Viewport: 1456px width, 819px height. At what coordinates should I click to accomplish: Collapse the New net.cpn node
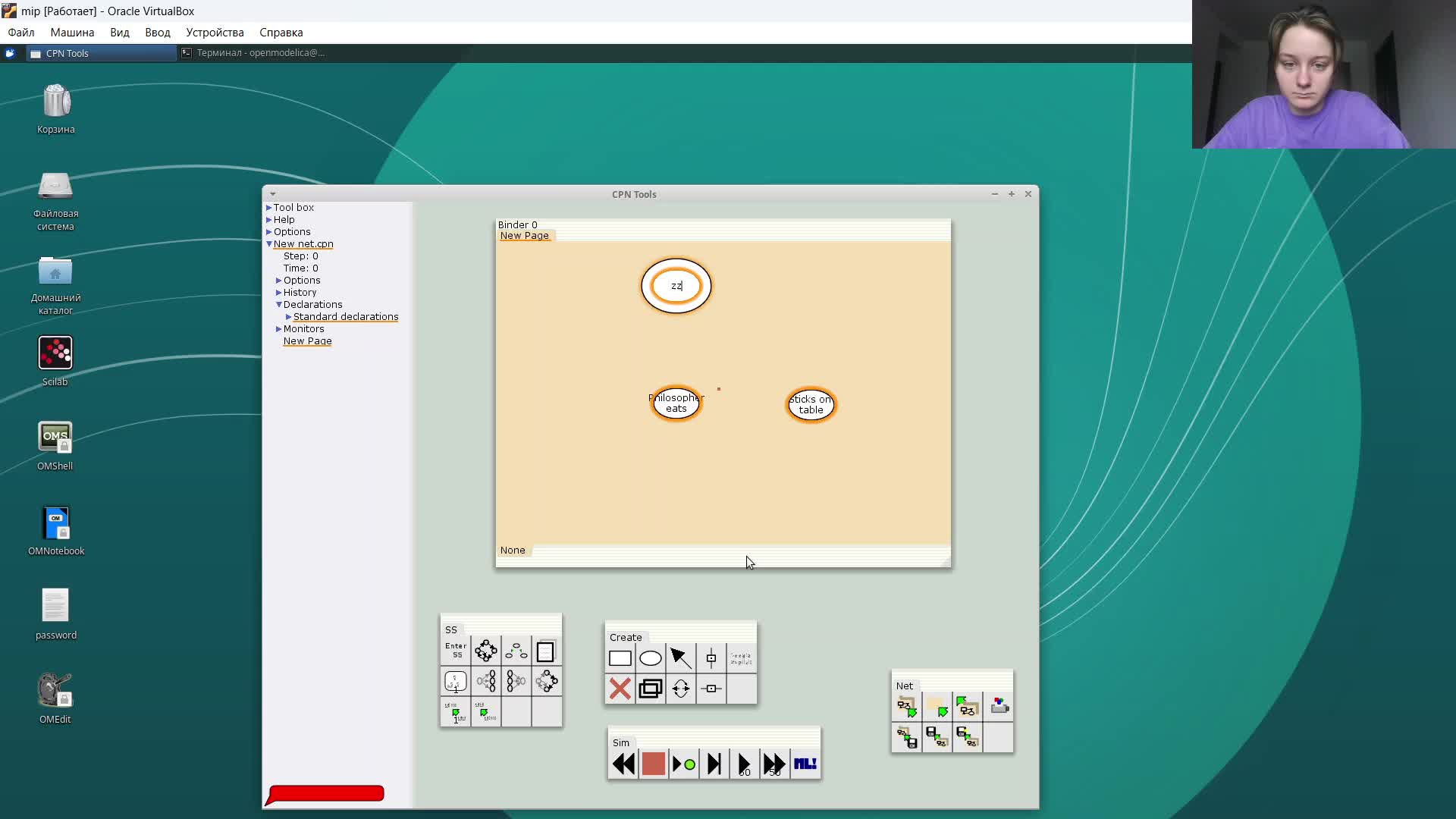click(x=268, y=244)
